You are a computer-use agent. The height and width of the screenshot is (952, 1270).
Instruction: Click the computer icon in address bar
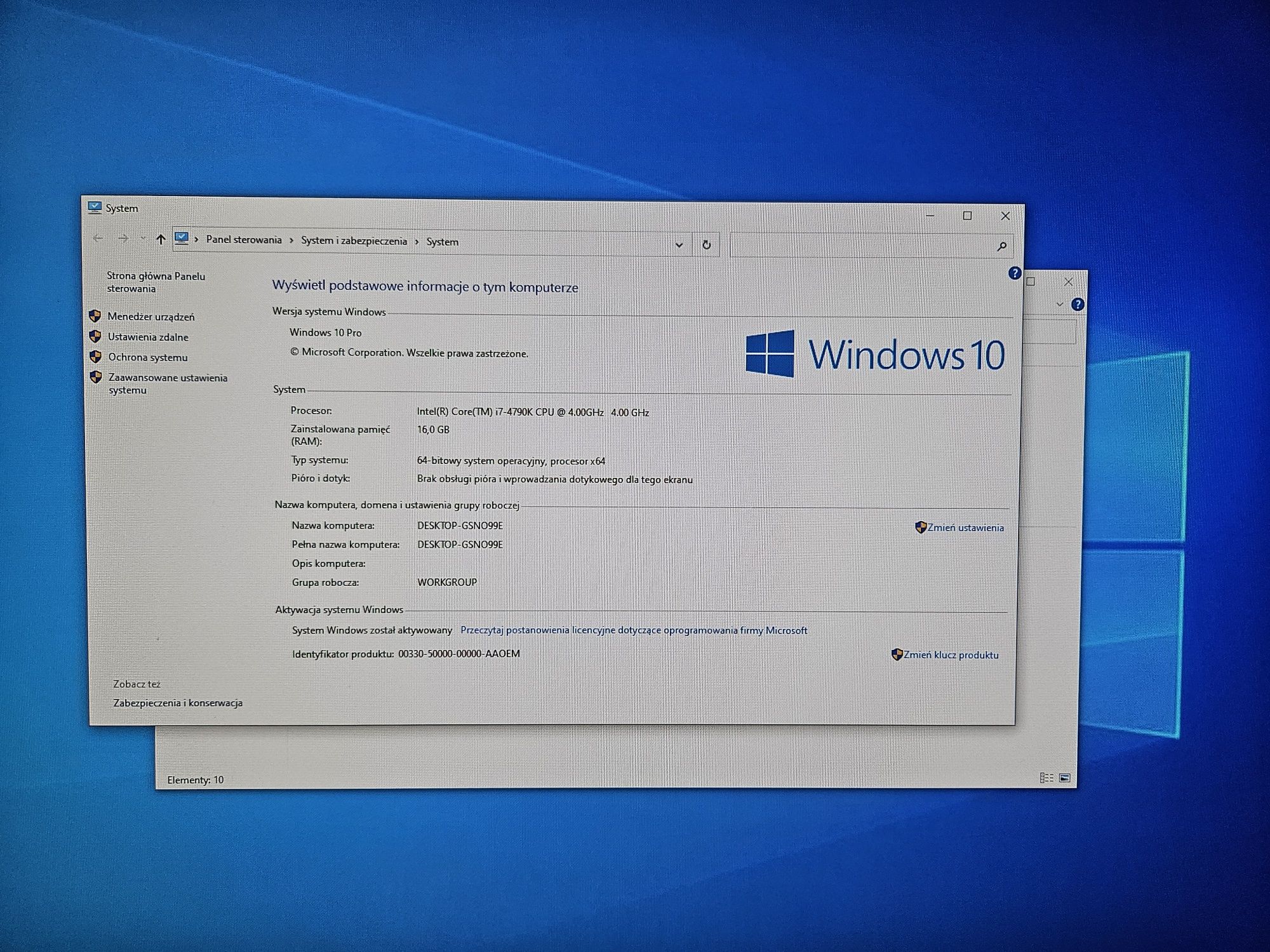tap(182, 239)
